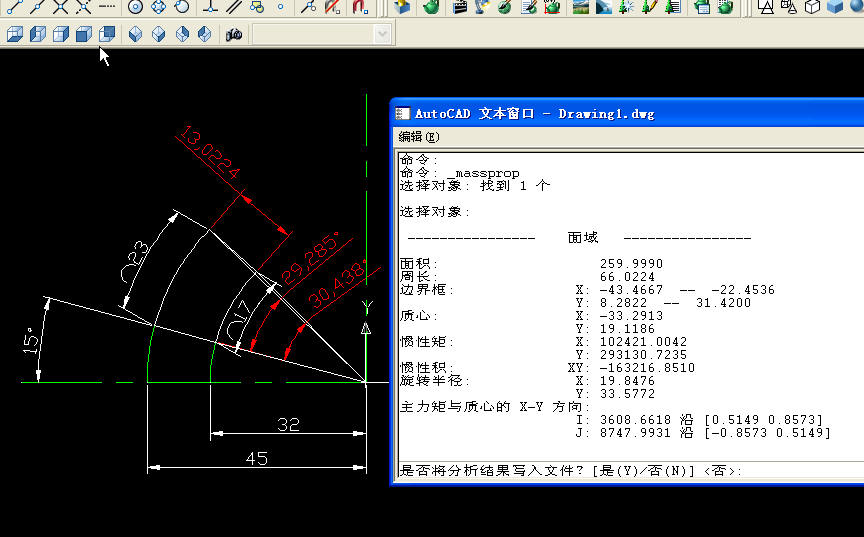864x537 pixels.
Task: Select the 15° angular dimension
Action: pos(31,340)
